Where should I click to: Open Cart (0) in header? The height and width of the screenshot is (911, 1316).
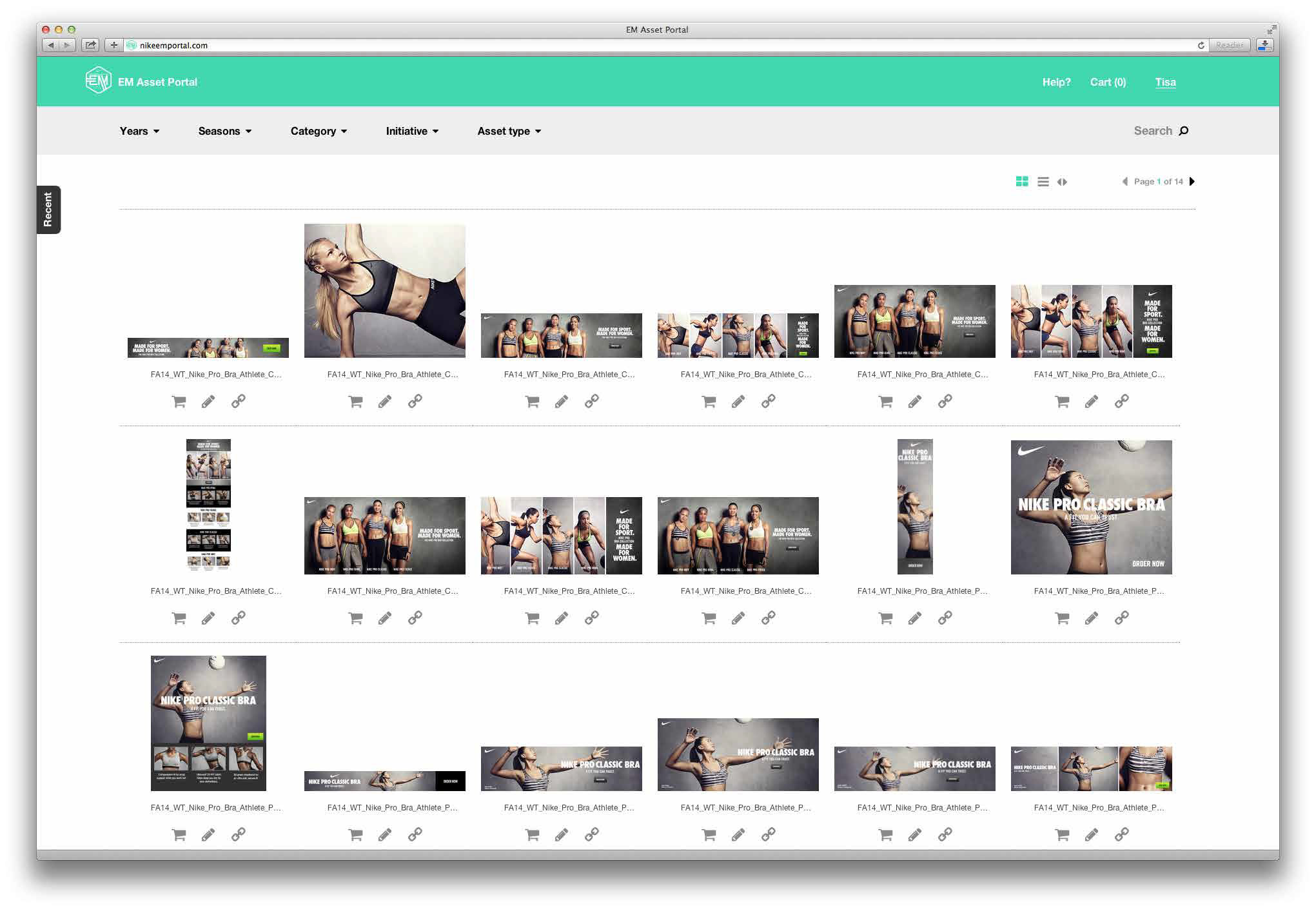point(1108,82)
